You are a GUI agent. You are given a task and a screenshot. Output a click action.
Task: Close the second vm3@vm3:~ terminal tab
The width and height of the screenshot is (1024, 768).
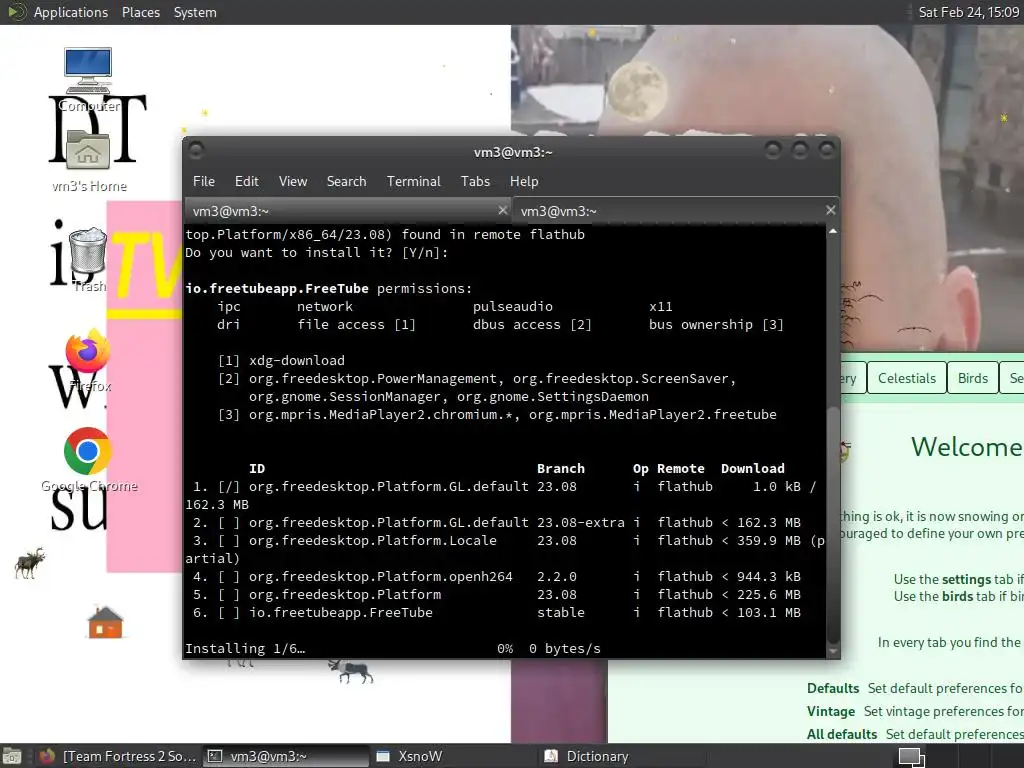pos(830,210)
